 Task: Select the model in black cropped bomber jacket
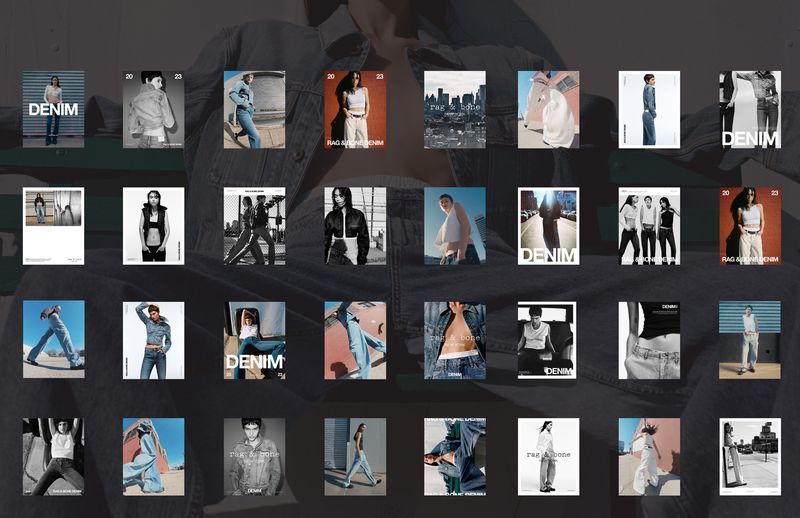355,226
